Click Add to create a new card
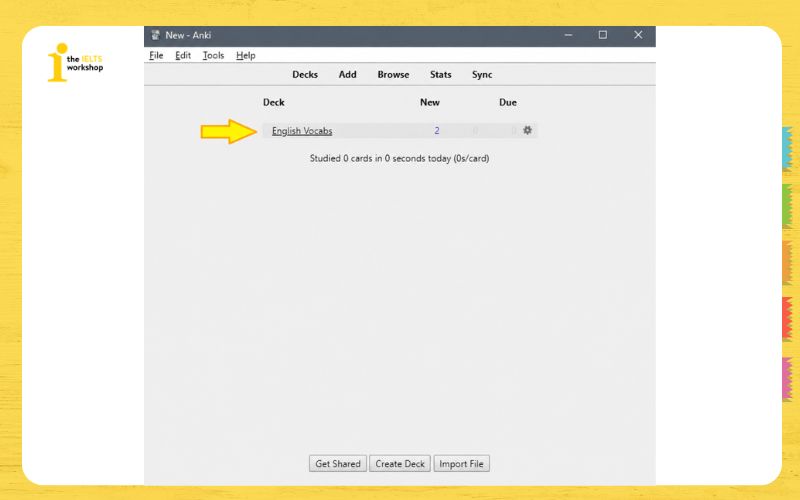The image size is (800, 500). click(x=347, y=74)
